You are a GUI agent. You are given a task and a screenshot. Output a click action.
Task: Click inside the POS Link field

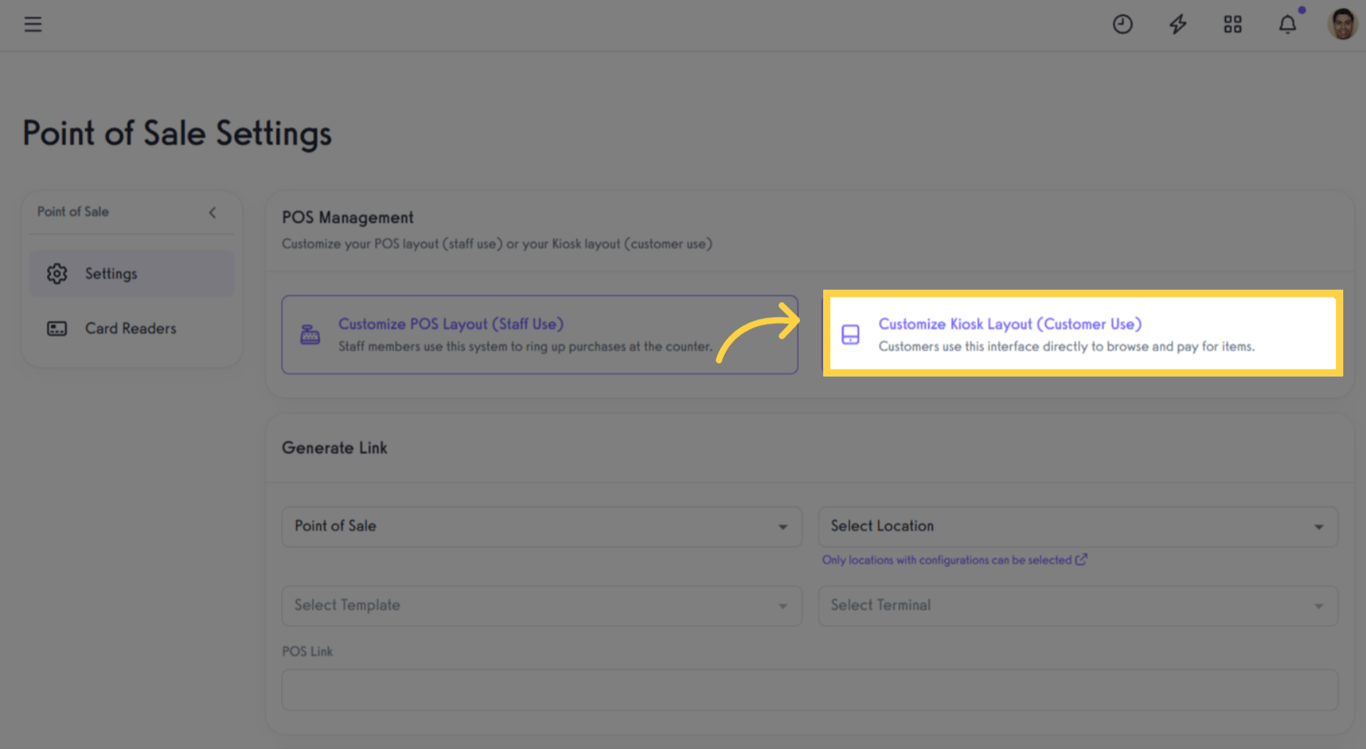(808, 690)
